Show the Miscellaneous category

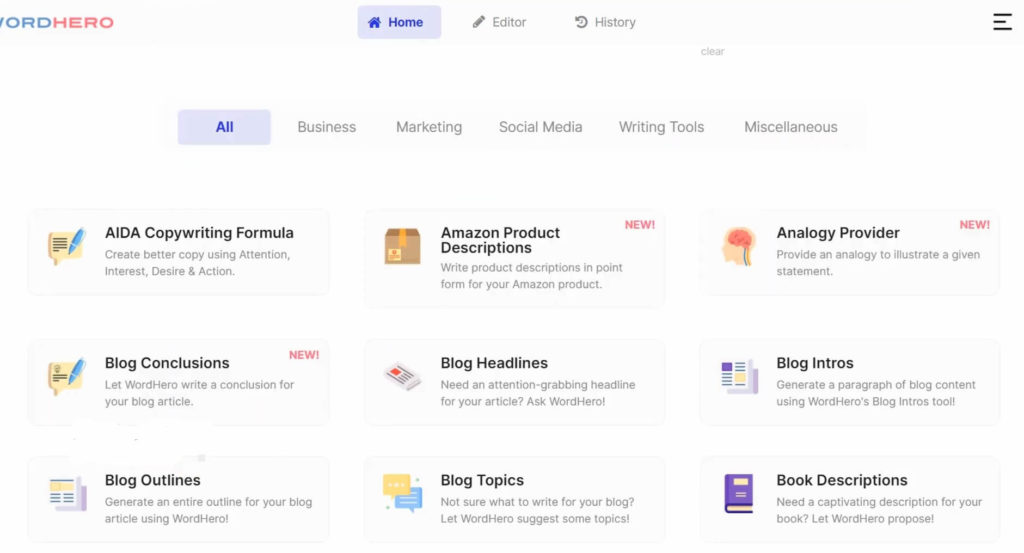791,127
